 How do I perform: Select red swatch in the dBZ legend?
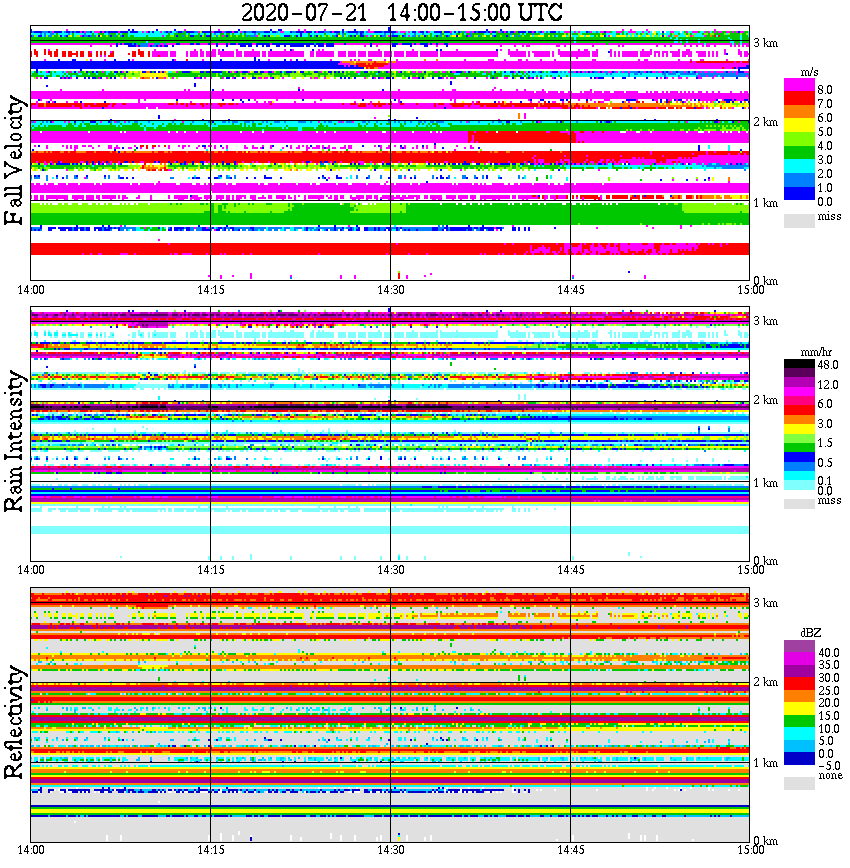(799, 684)
